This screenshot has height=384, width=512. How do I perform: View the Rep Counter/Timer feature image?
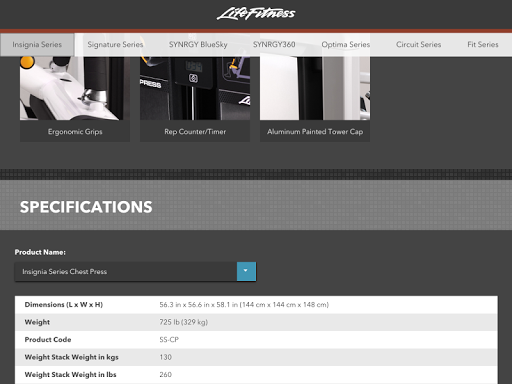click(195, 88)
